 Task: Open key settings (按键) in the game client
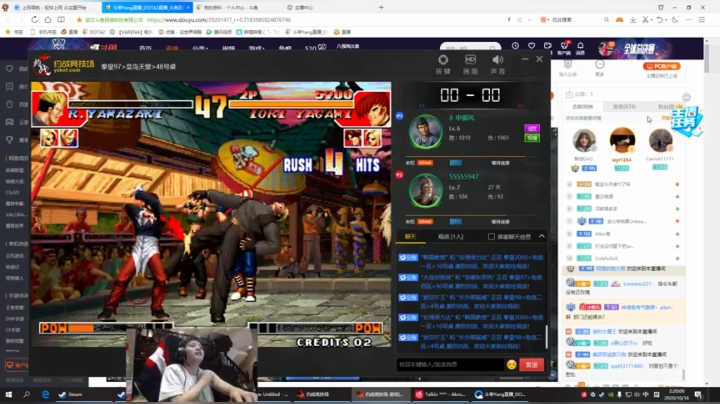point(443,64)
